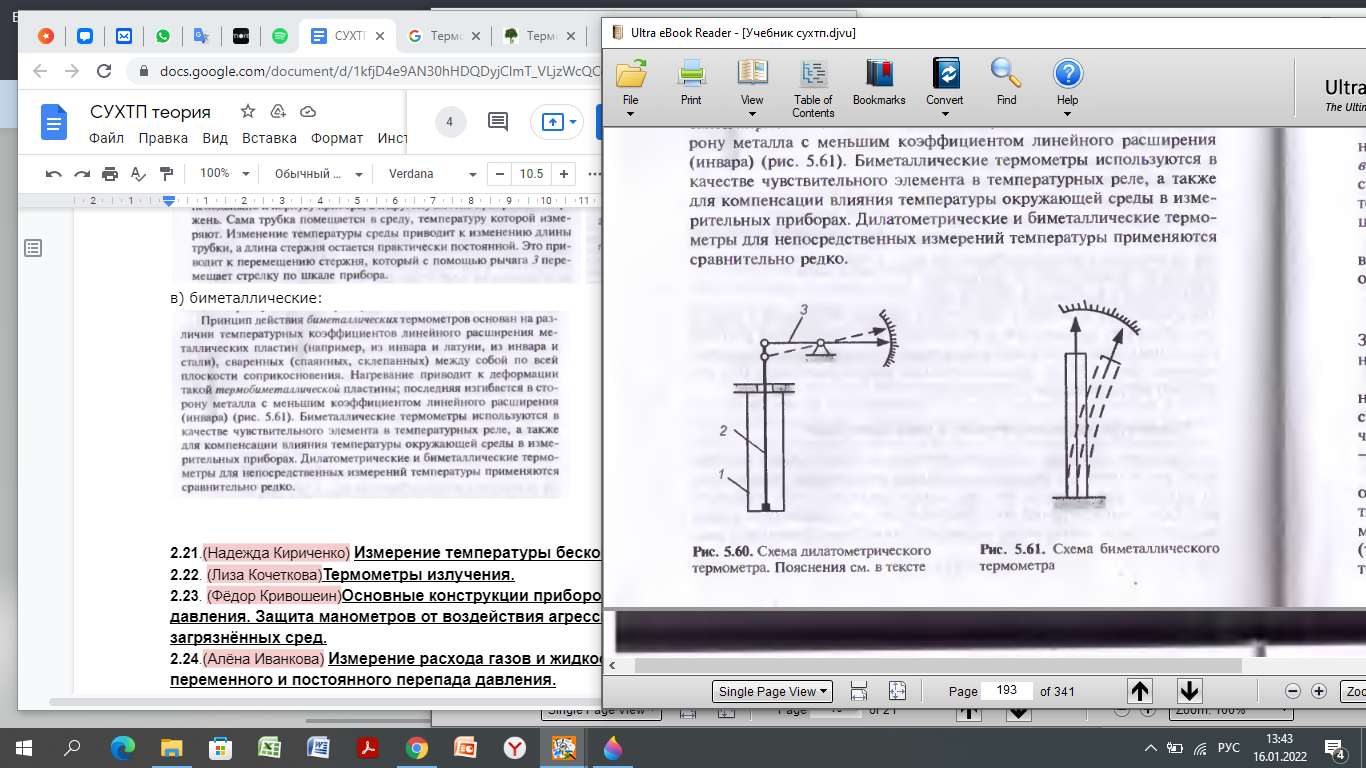Increase font size in Docs
Screen dimensions: 1366x768
pyautogui.click(x=564, y=174)
